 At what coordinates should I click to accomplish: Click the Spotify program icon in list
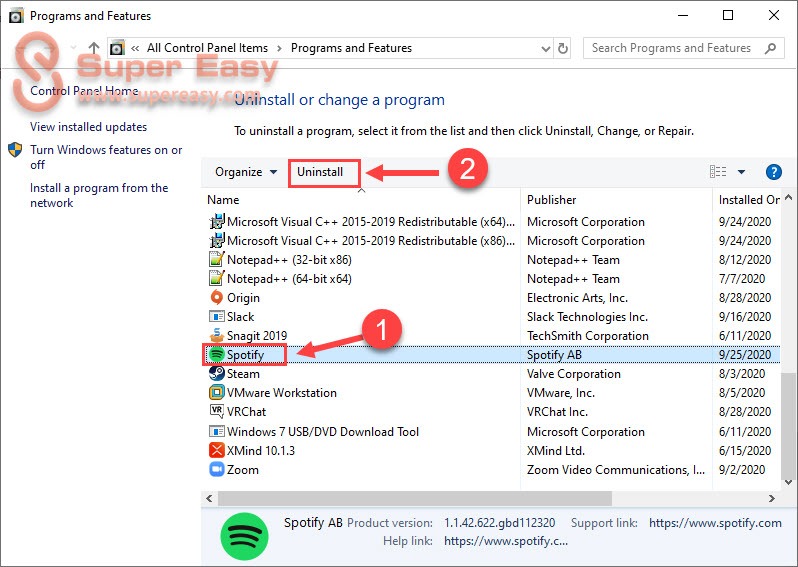pos(217,354)
